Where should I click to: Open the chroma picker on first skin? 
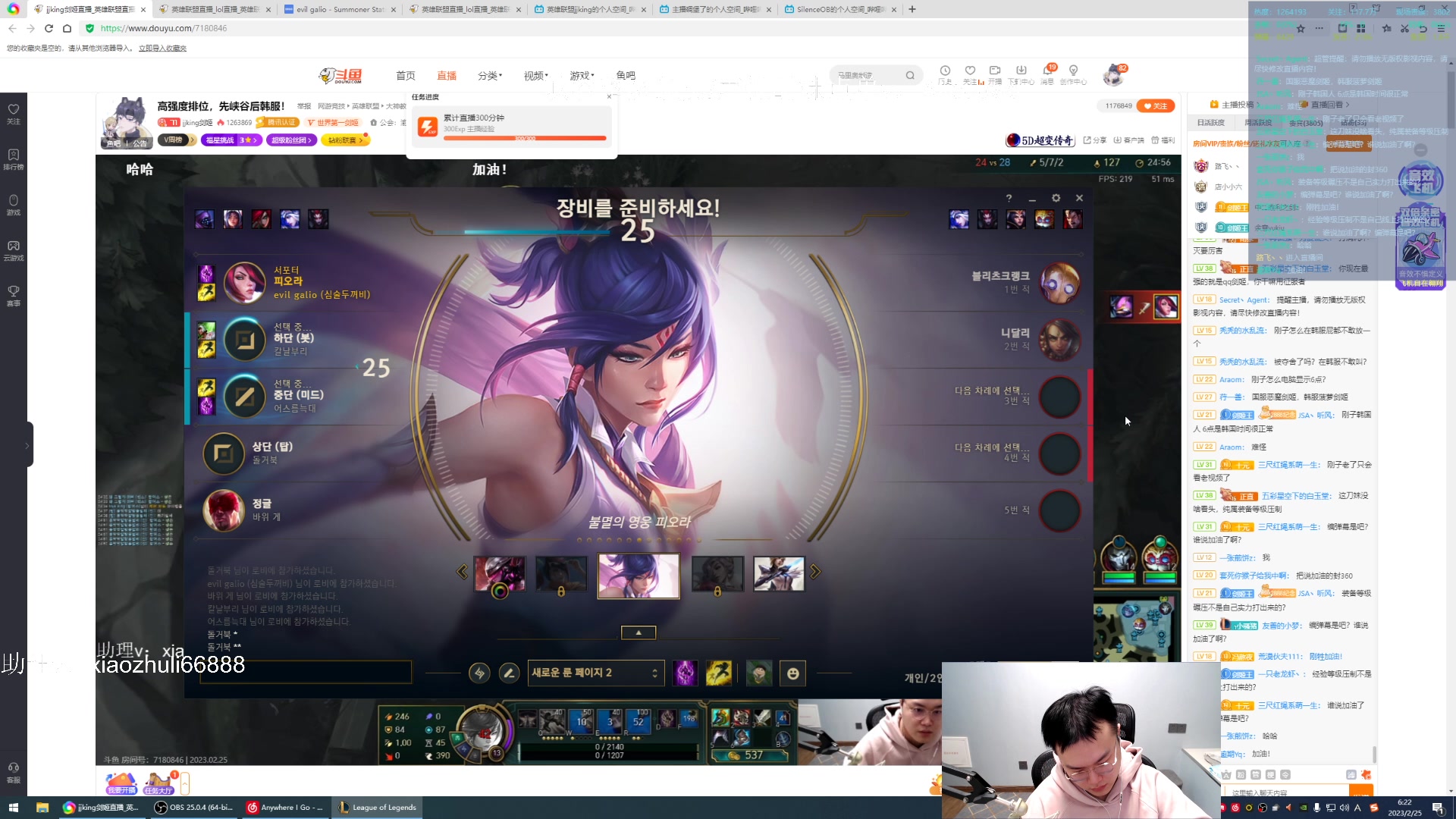[x=500, y=592]
